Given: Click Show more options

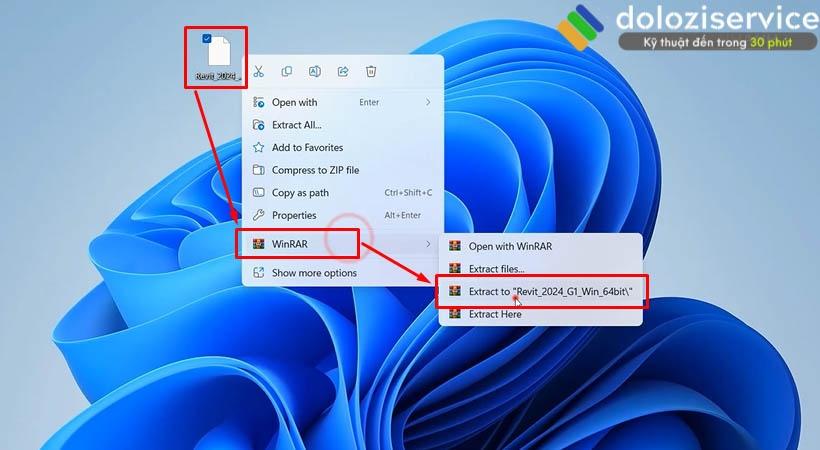Looking at the screenshot, I should (x=314, y=273).
